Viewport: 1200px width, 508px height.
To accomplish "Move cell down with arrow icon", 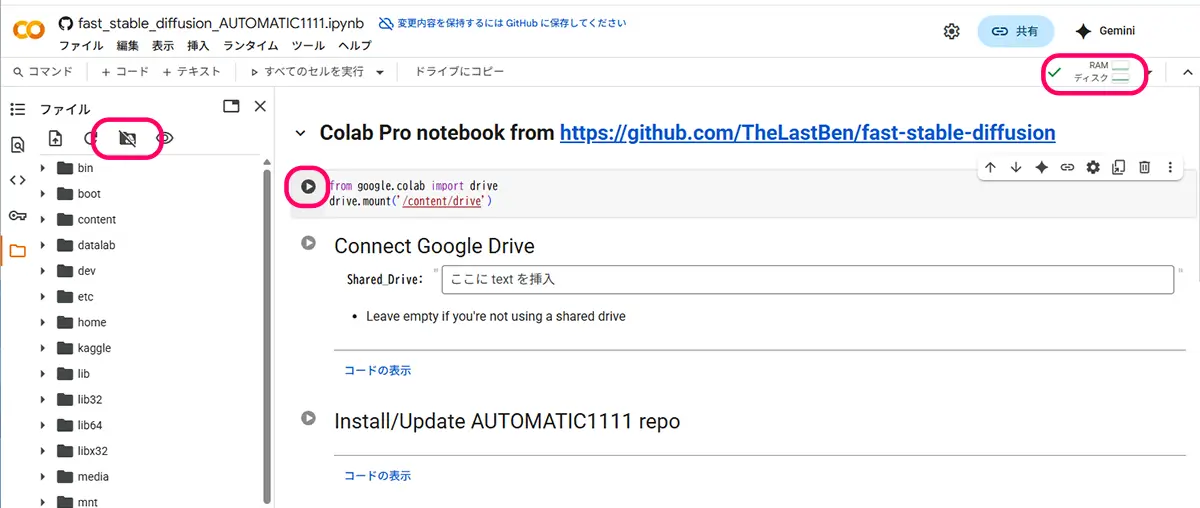I will tap(1016, 168).
